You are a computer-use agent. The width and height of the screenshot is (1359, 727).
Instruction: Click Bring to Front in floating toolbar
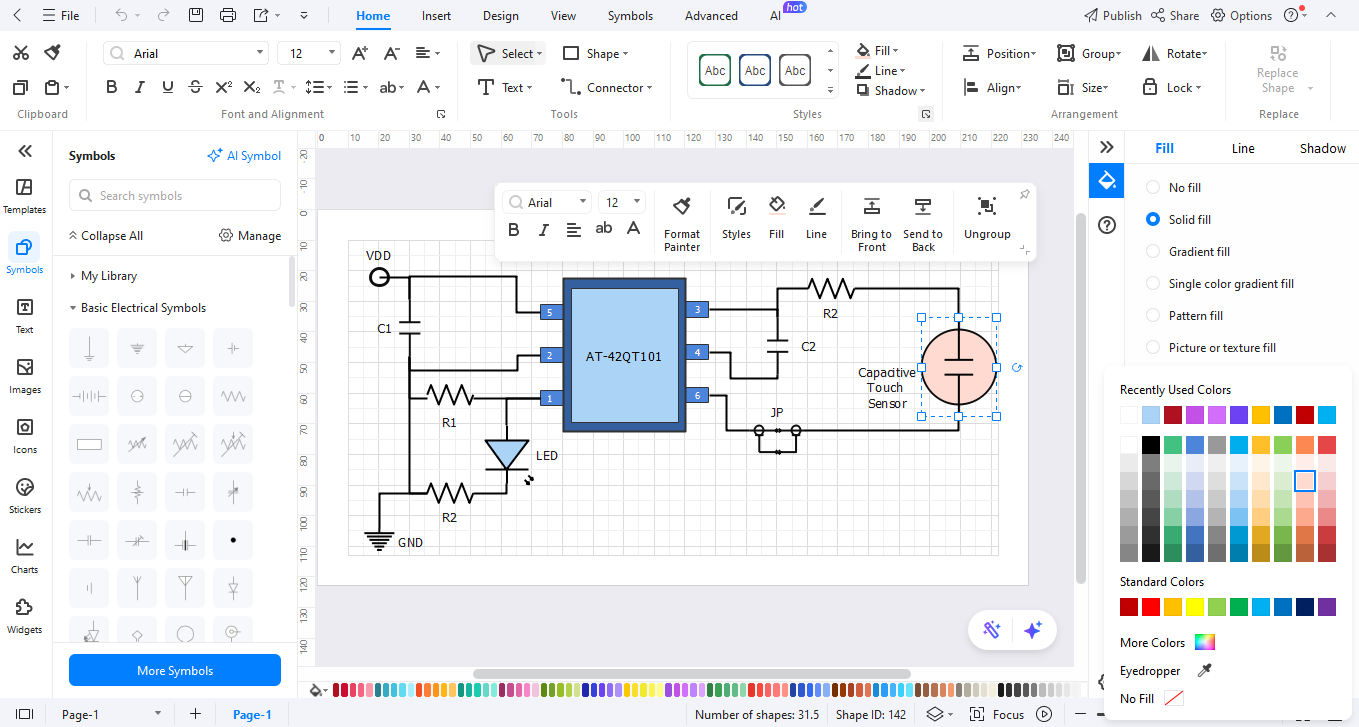tap(871, 223)
